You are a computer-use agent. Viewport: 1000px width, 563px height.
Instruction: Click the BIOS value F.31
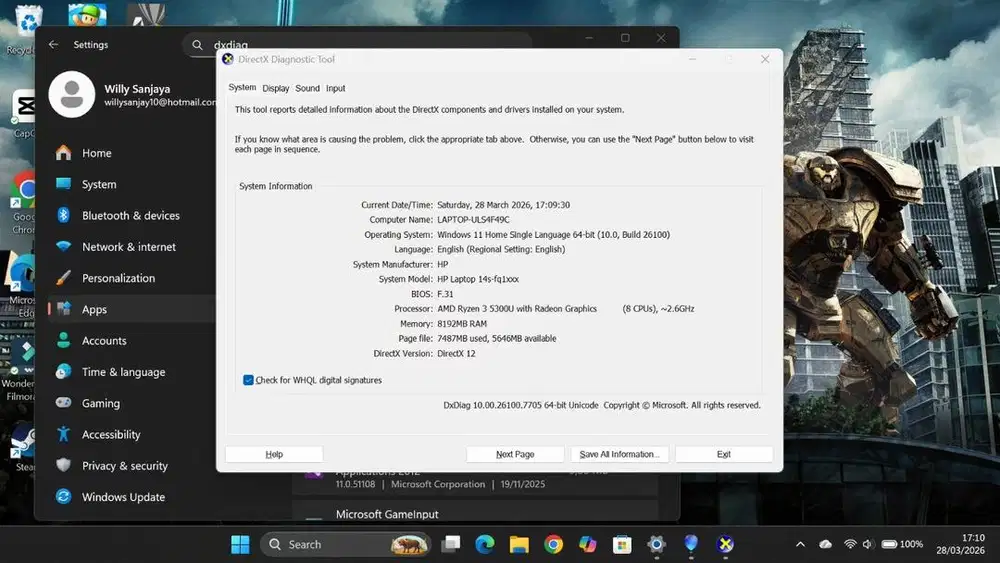(445, 294)
